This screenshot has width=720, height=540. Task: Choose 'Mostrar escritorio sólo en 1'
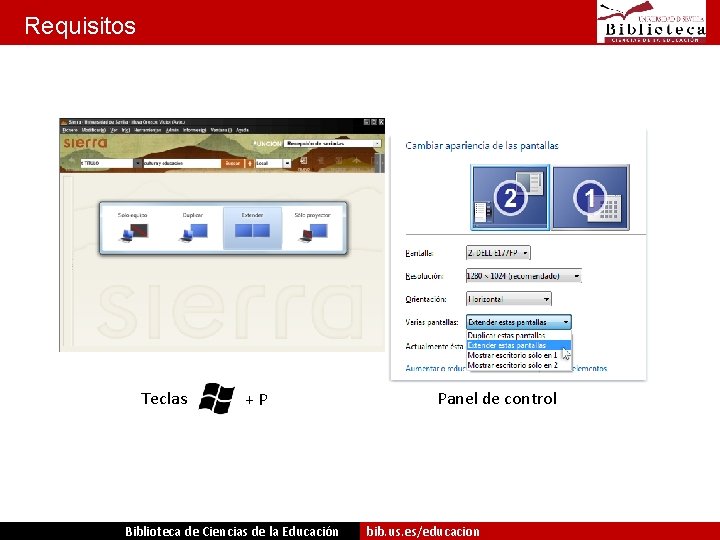coord(519,355)
